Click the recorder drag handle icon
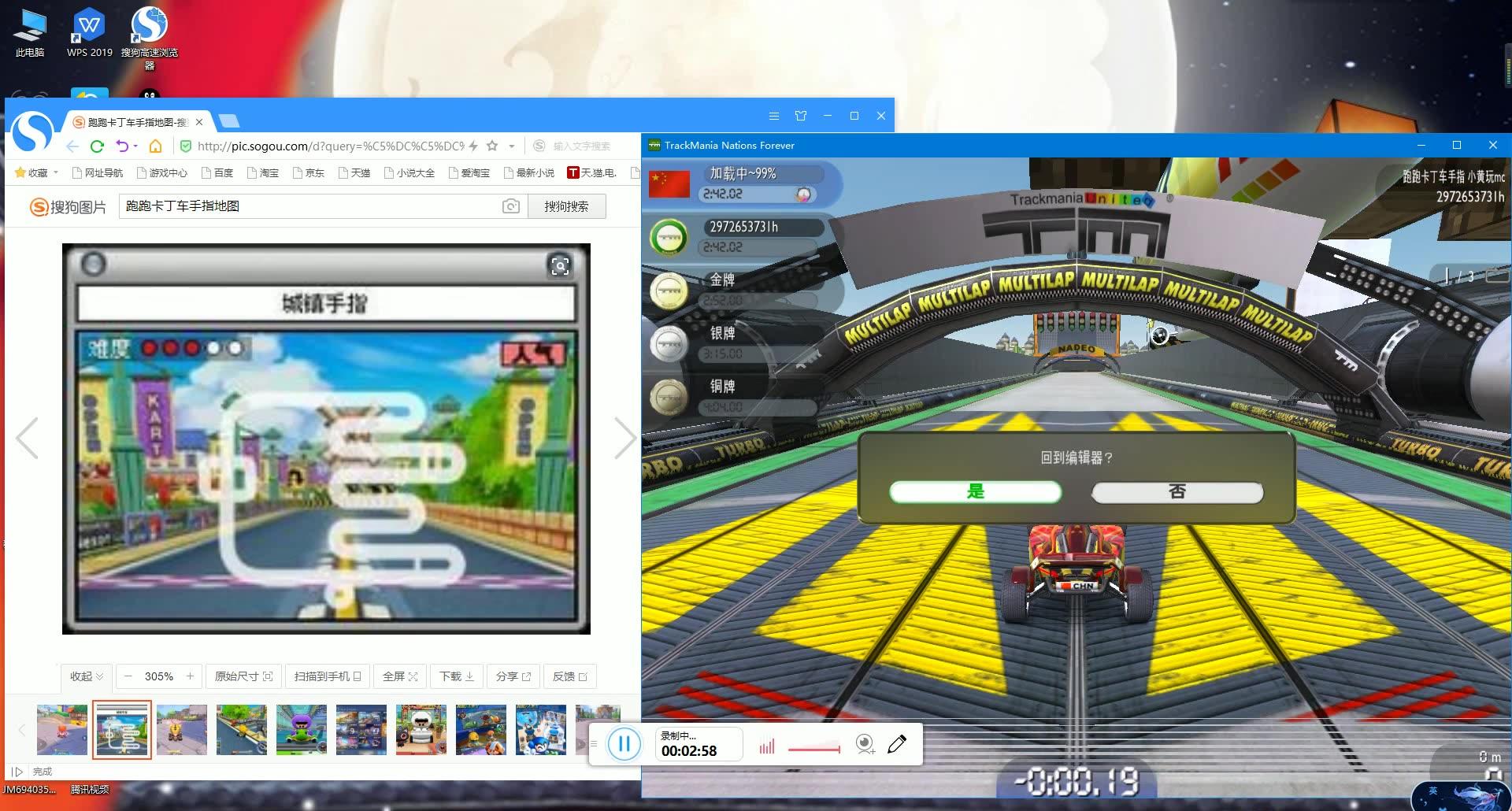 coord(594,744)
